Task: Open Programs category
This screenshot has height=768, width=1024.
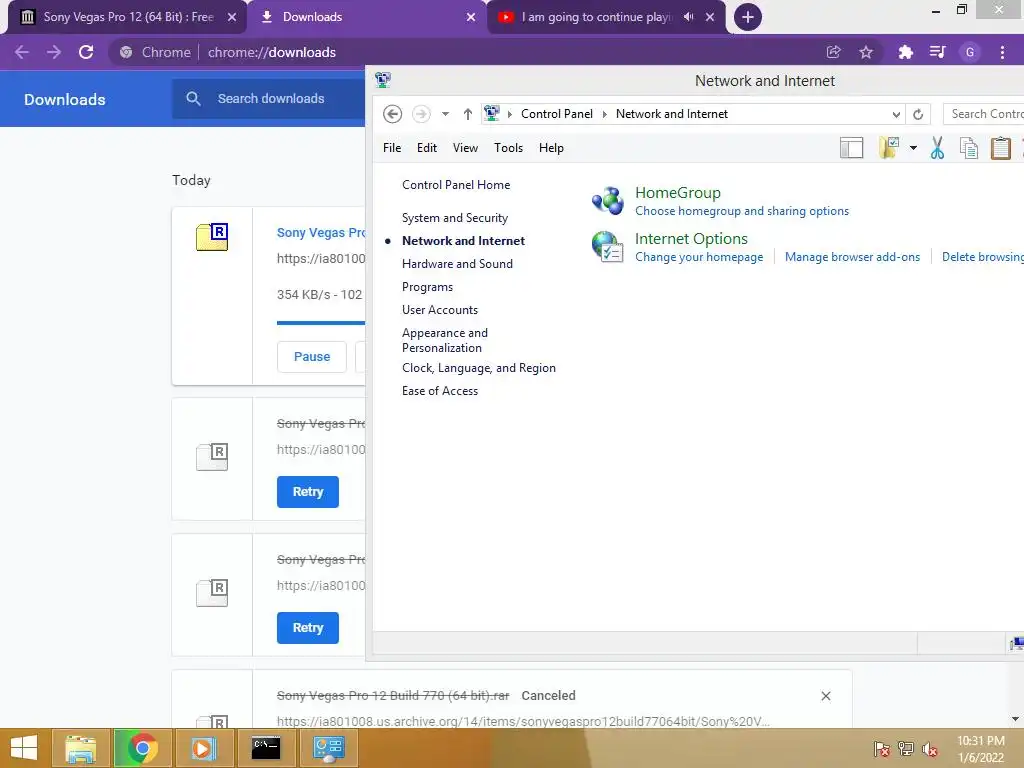Action: [x=427, y=287]
